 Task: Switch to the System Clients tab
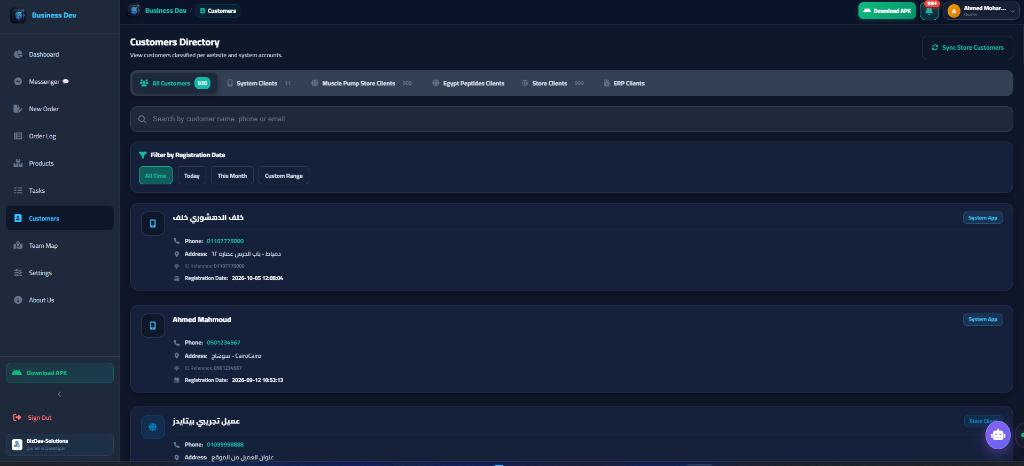[258, 83]
